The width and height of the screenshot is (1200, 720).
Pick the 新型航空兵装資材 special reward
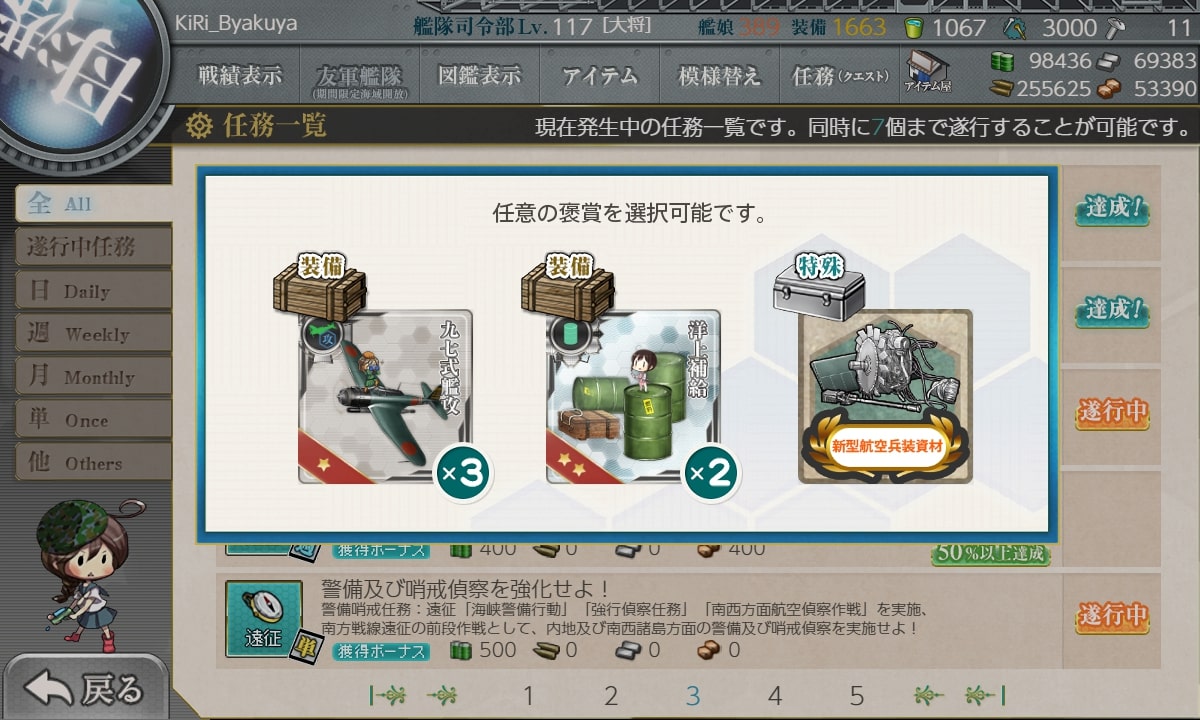[885, 397]
